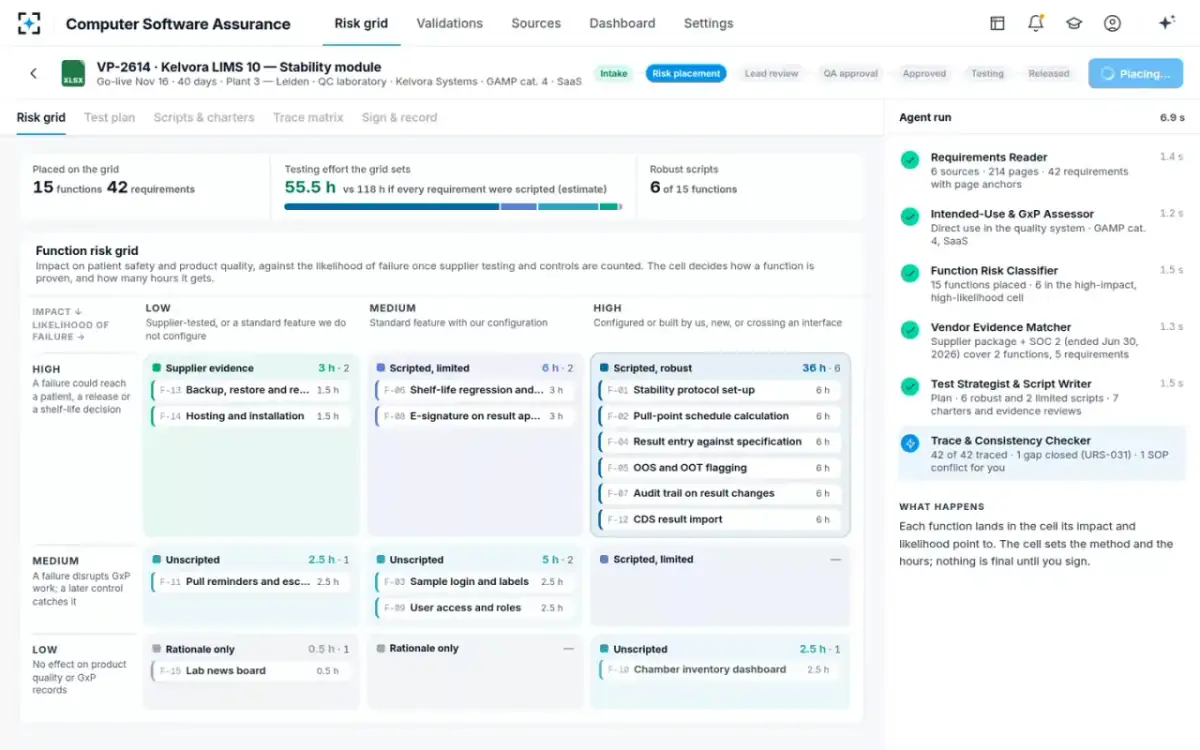This screenshot has width=1200, height=750.
Task: Click the Agent run panel heading
Action: pyautogui.click(x=925, y=117)
